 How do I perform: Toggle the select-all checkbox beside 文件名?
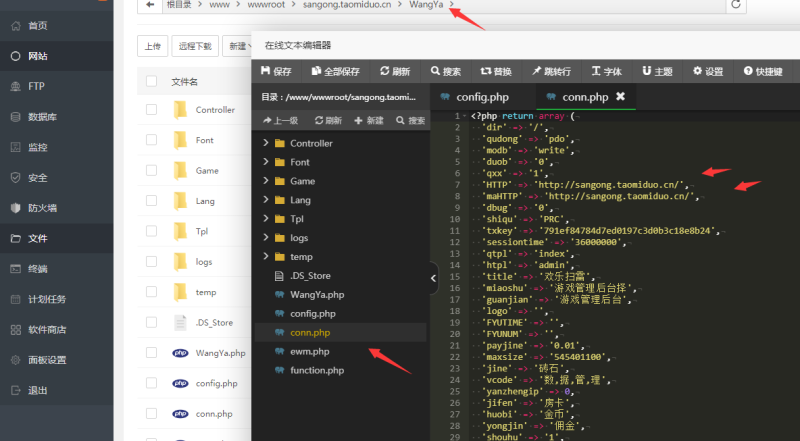(x=152, y=81)
